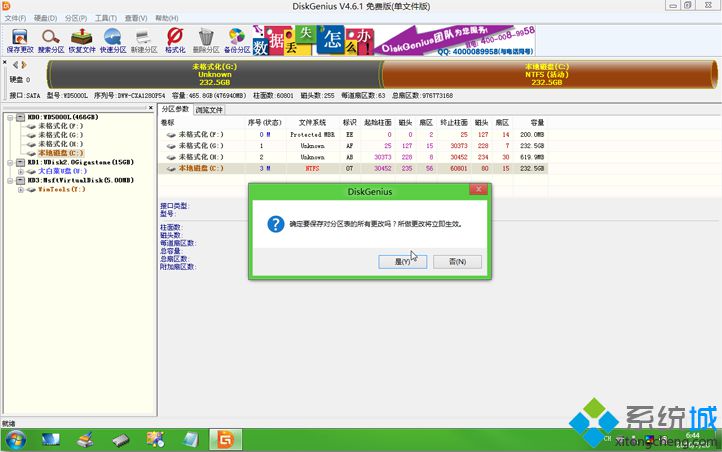Click the 恢复文件 recover files icon

click(x=82, y=41)
